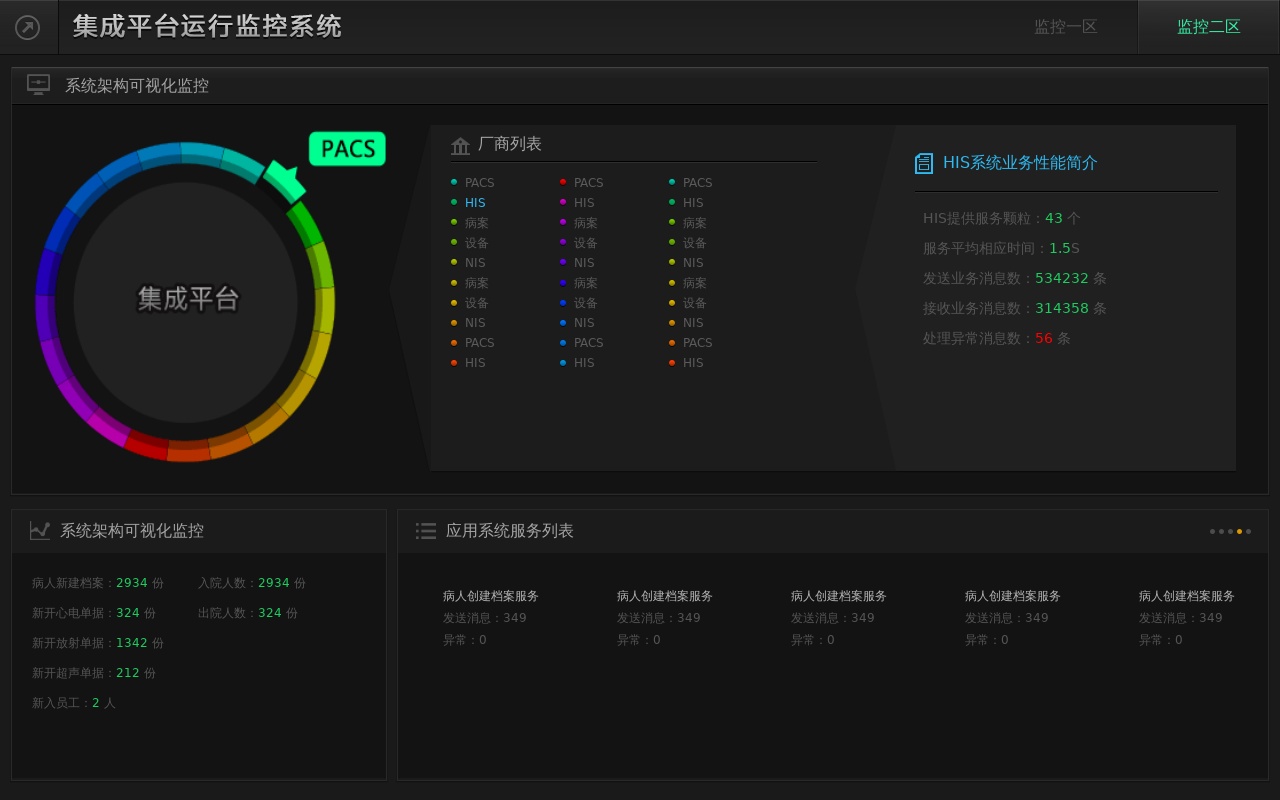Click the document icon beside HIS系统业务性能简介

(x=924, y=163)
